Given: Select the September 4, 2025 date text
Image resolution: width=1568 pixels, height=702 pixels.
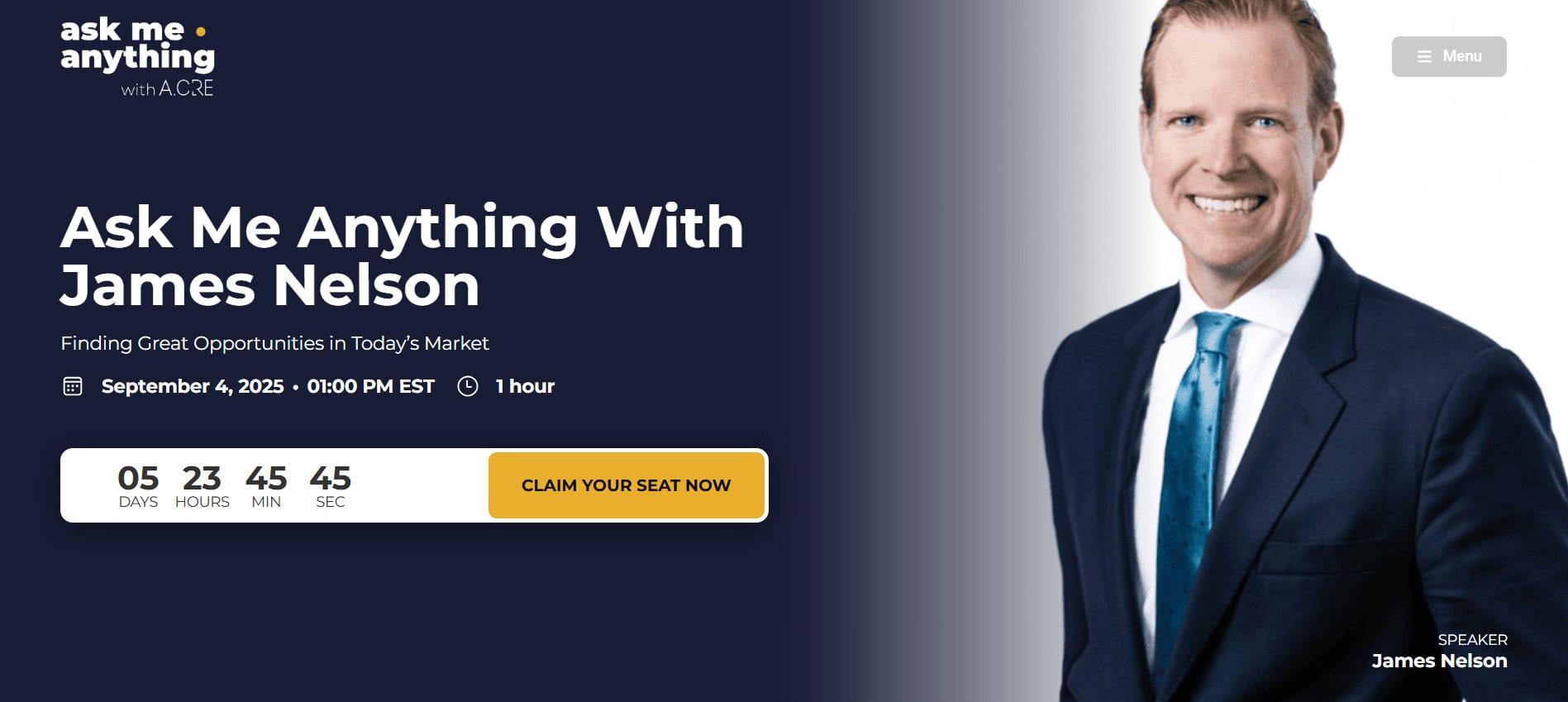Looking at the screenshot, I should click(193, 386).
